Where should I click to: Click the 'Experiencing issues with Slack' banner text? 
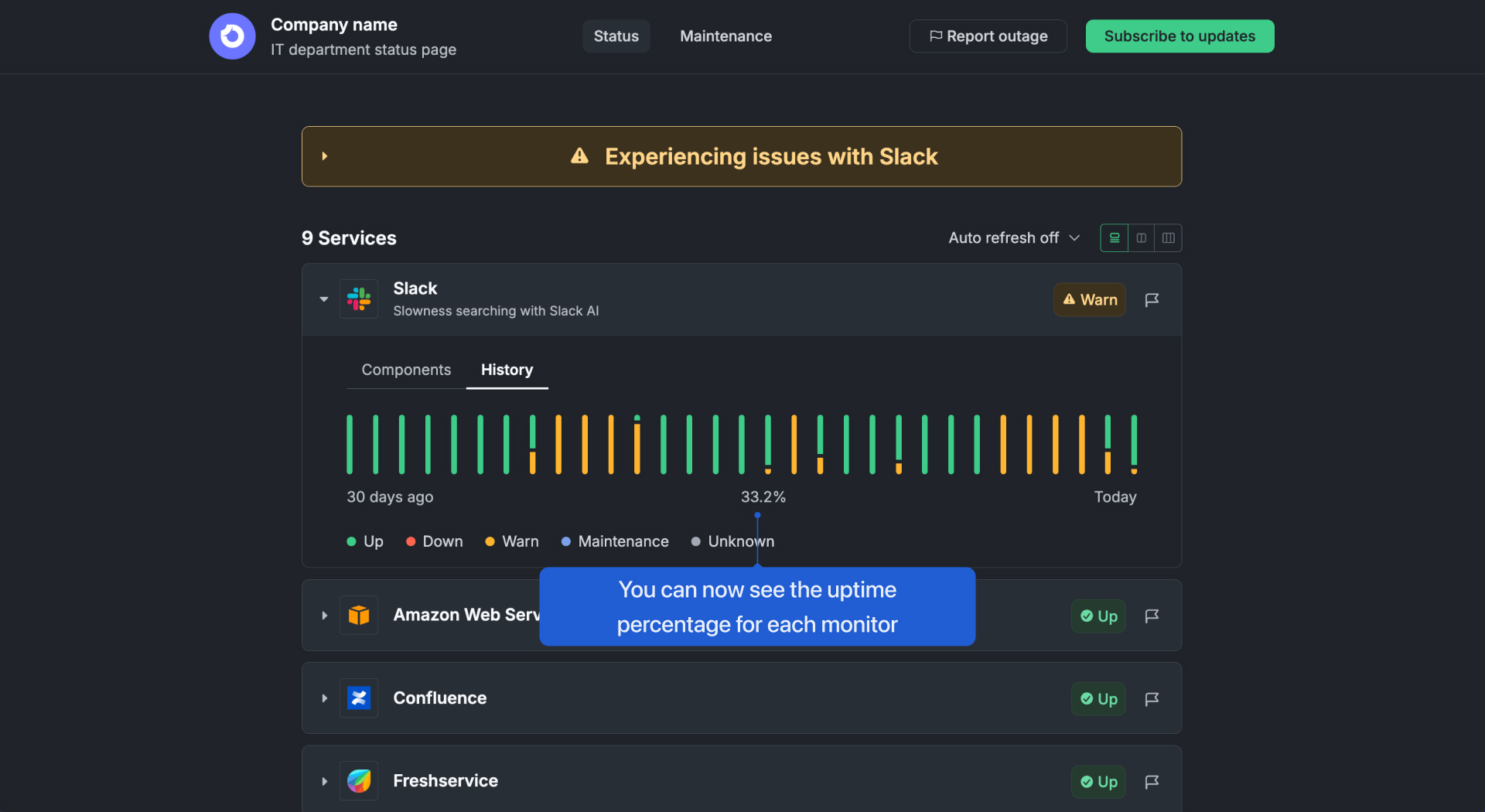(771, 156)
